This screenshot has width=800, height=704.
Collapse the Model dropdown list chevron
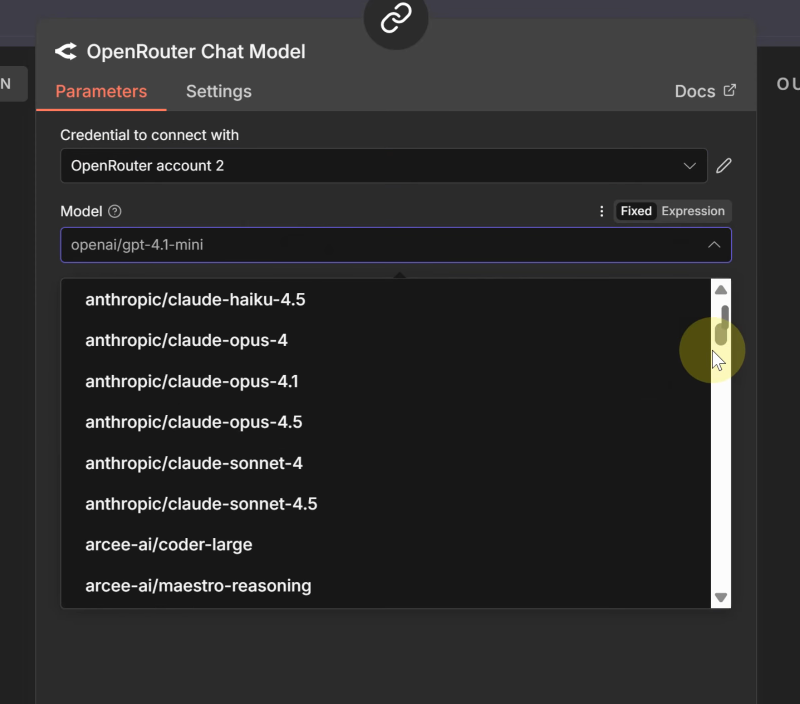[x=714, y=245]
